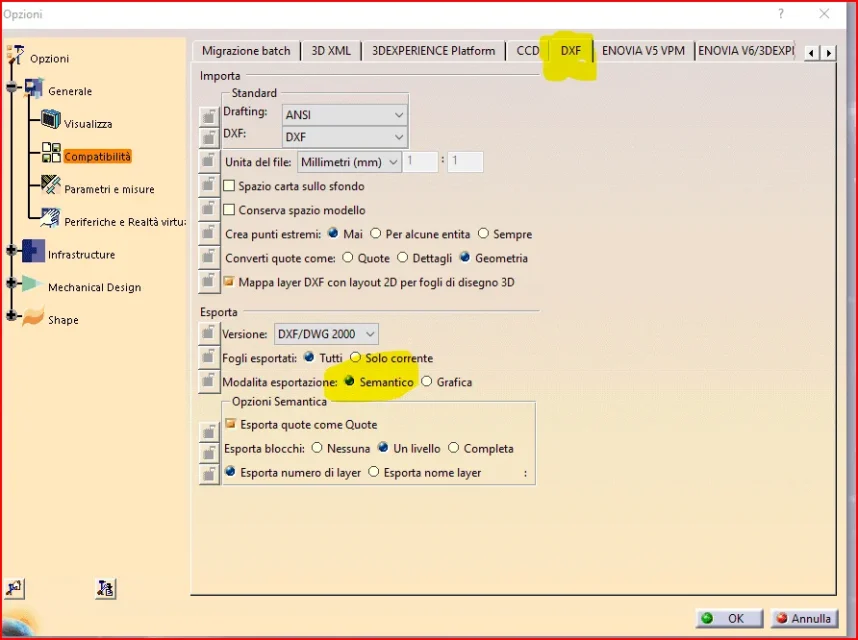The image size is (858, 640).
Task: Expand the Versione DXF/DWG 2000 dropdown
Action: coord(326,334)
